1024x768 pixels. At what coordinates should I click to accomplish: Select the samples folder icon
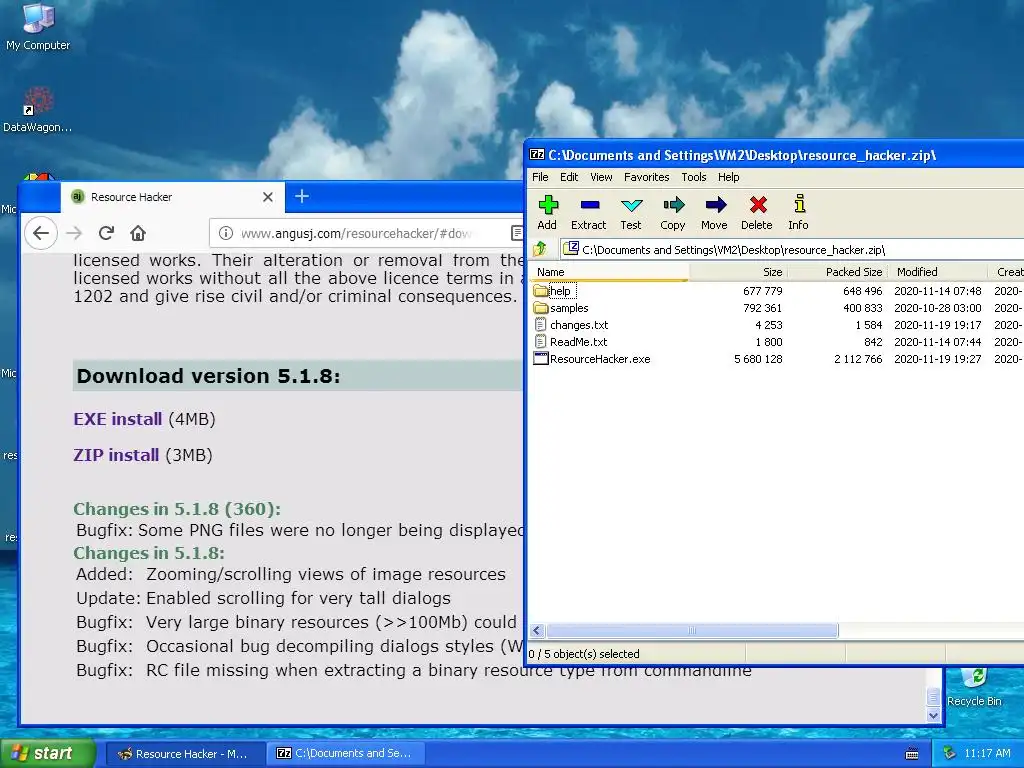[x=540, y=308]
